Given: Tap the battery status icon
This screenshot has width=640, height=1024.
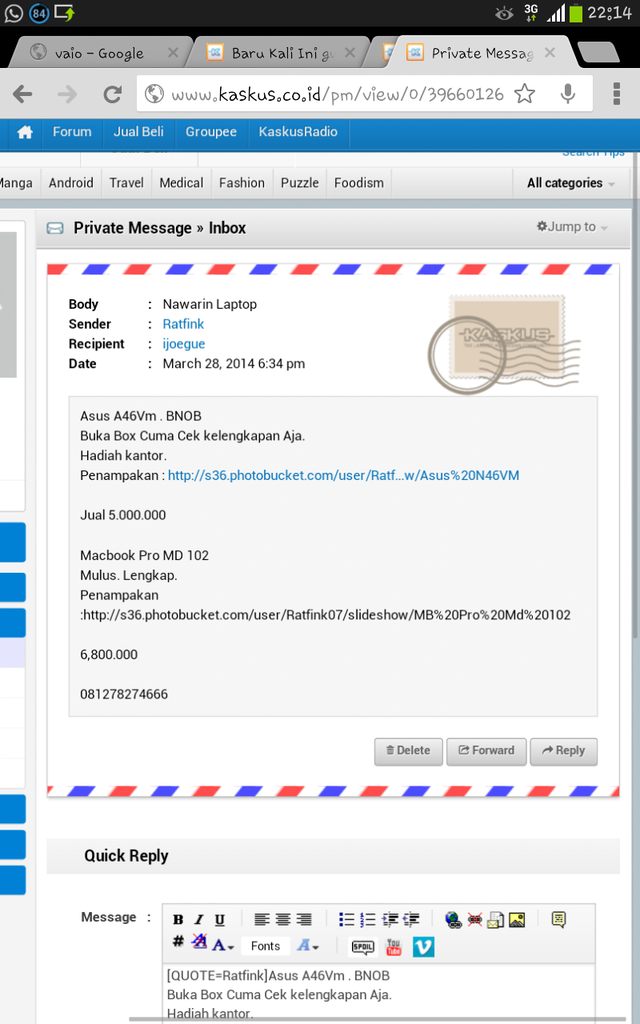Looking at the screenshot, I should 576,12.
